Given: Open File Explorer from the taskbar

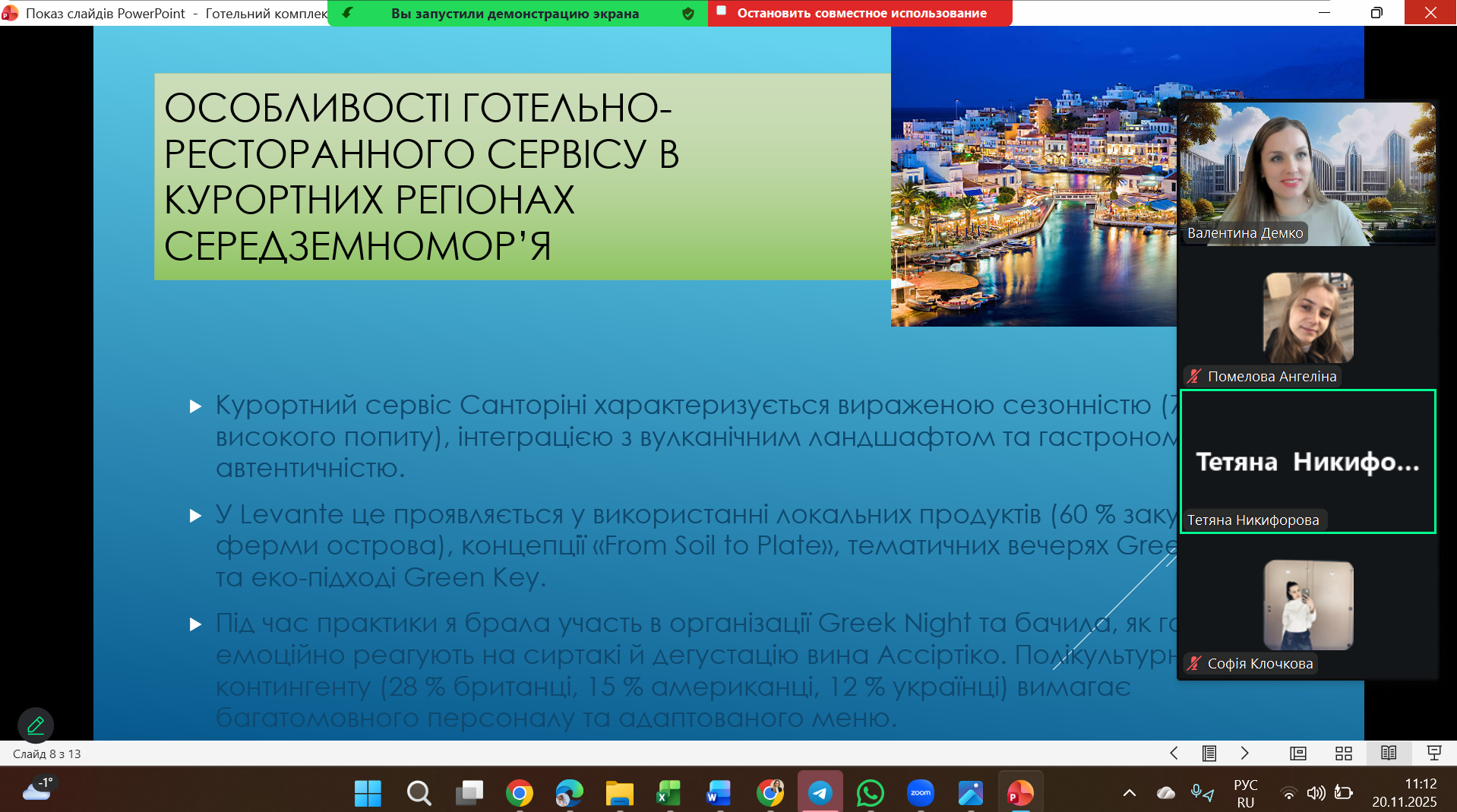Looking at the screenshot, I should click(x=619, y=793).
